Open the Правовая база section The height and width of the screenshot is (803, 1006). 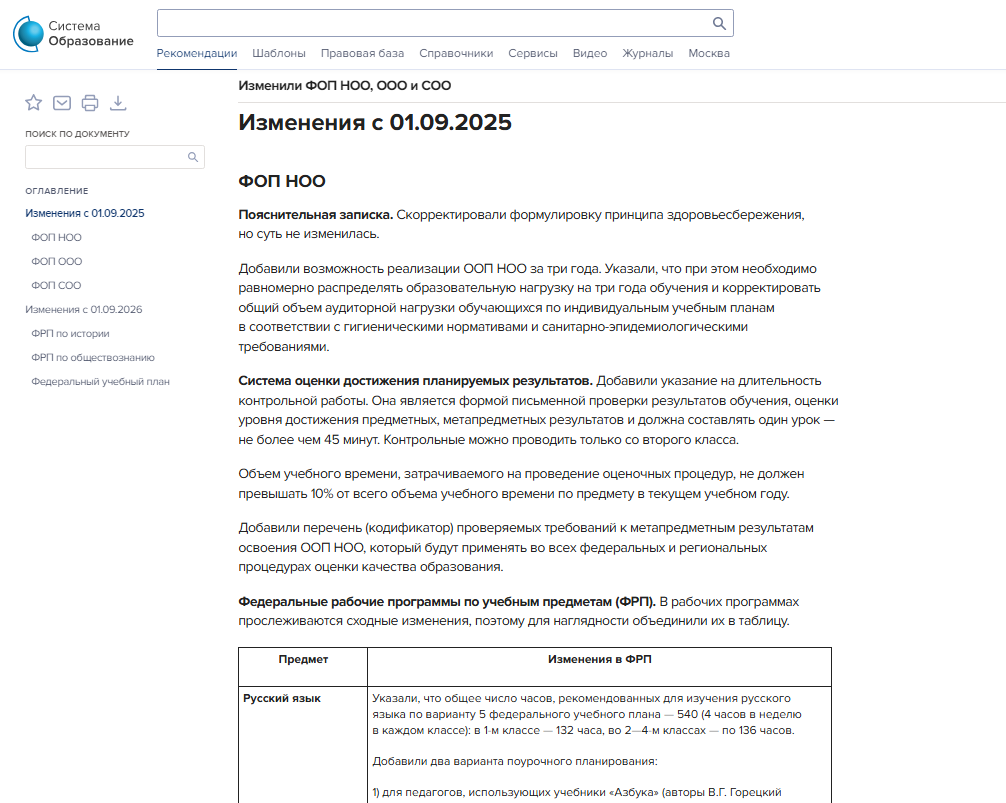point(362,53)
